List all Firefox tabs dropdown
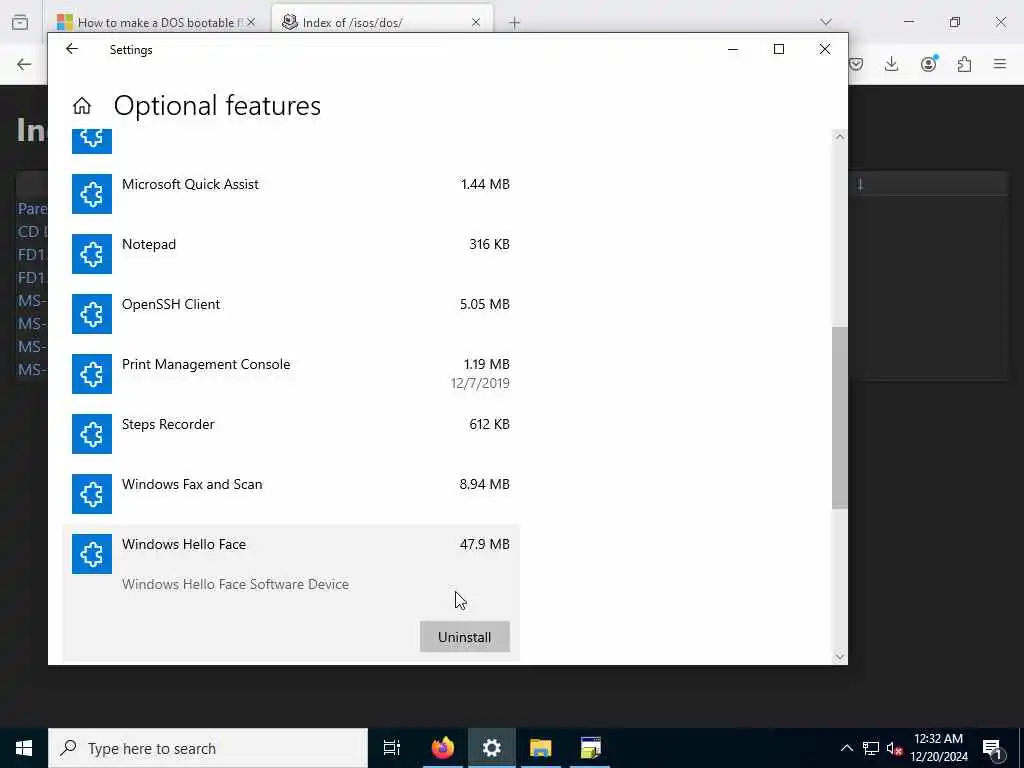 826,22
